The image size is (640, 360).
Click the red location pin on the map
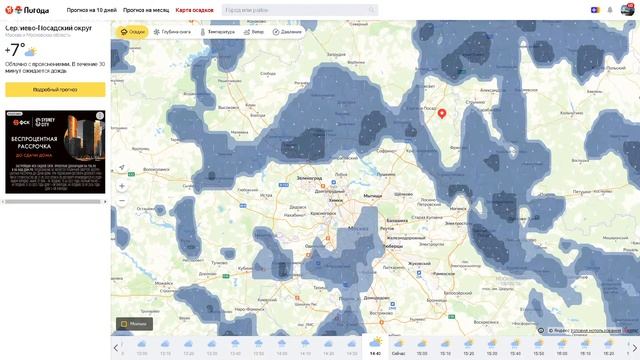click(442, 113)
